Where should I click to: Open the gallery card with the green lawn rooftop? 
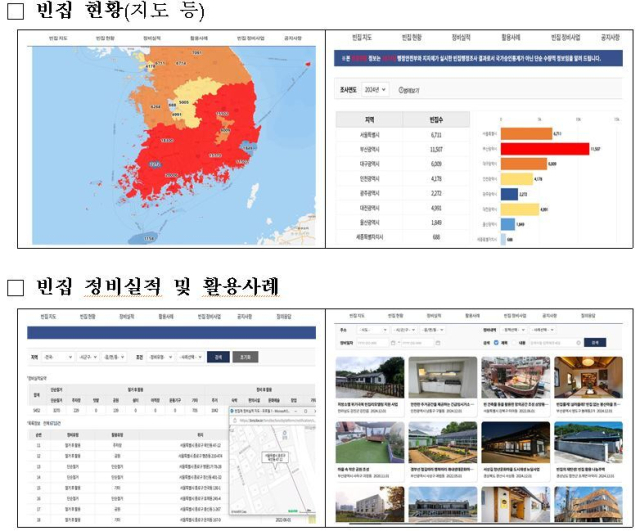[370, 451]
